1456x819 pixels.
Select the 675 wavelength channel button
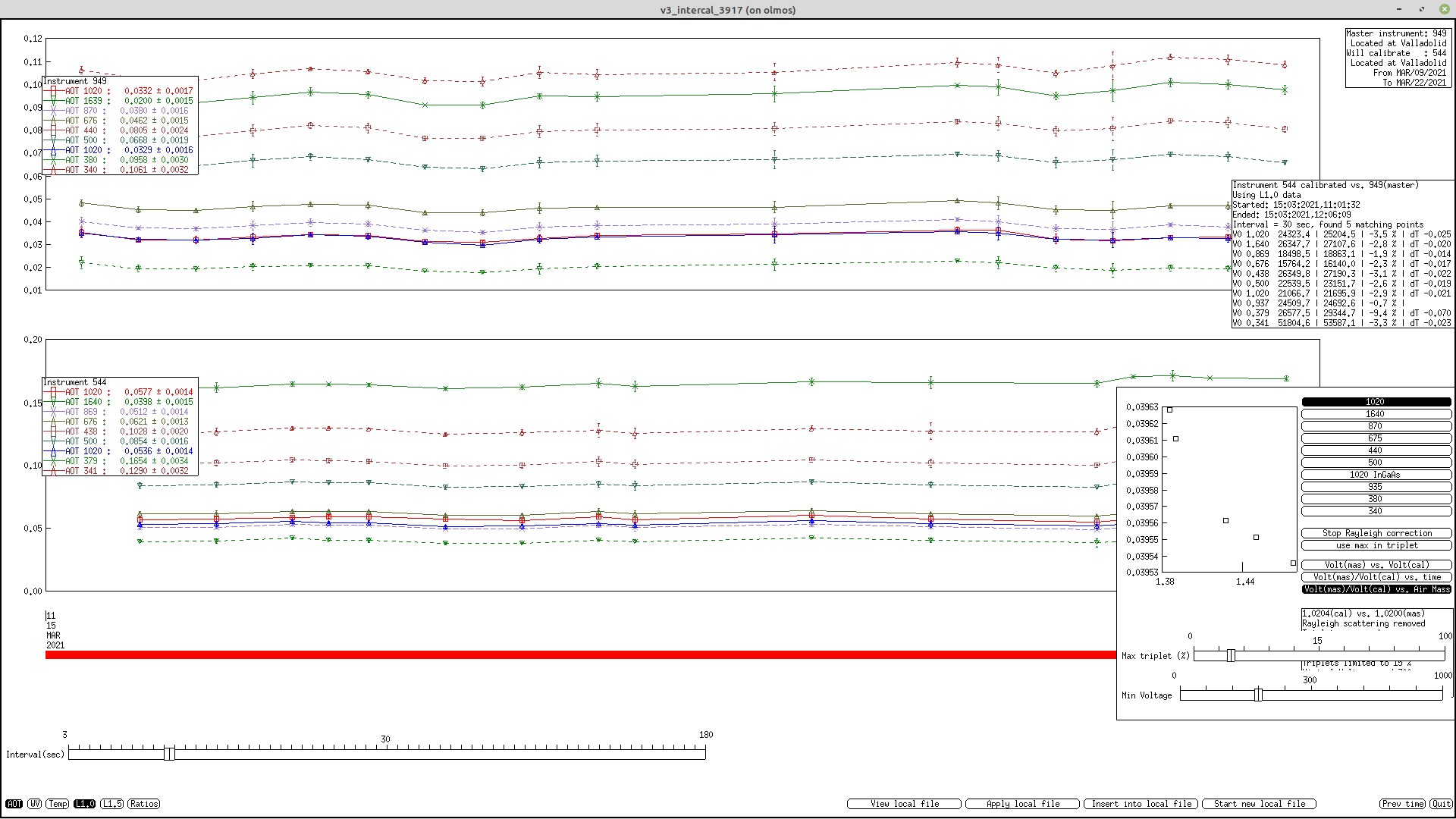[x=1376, y=438]
